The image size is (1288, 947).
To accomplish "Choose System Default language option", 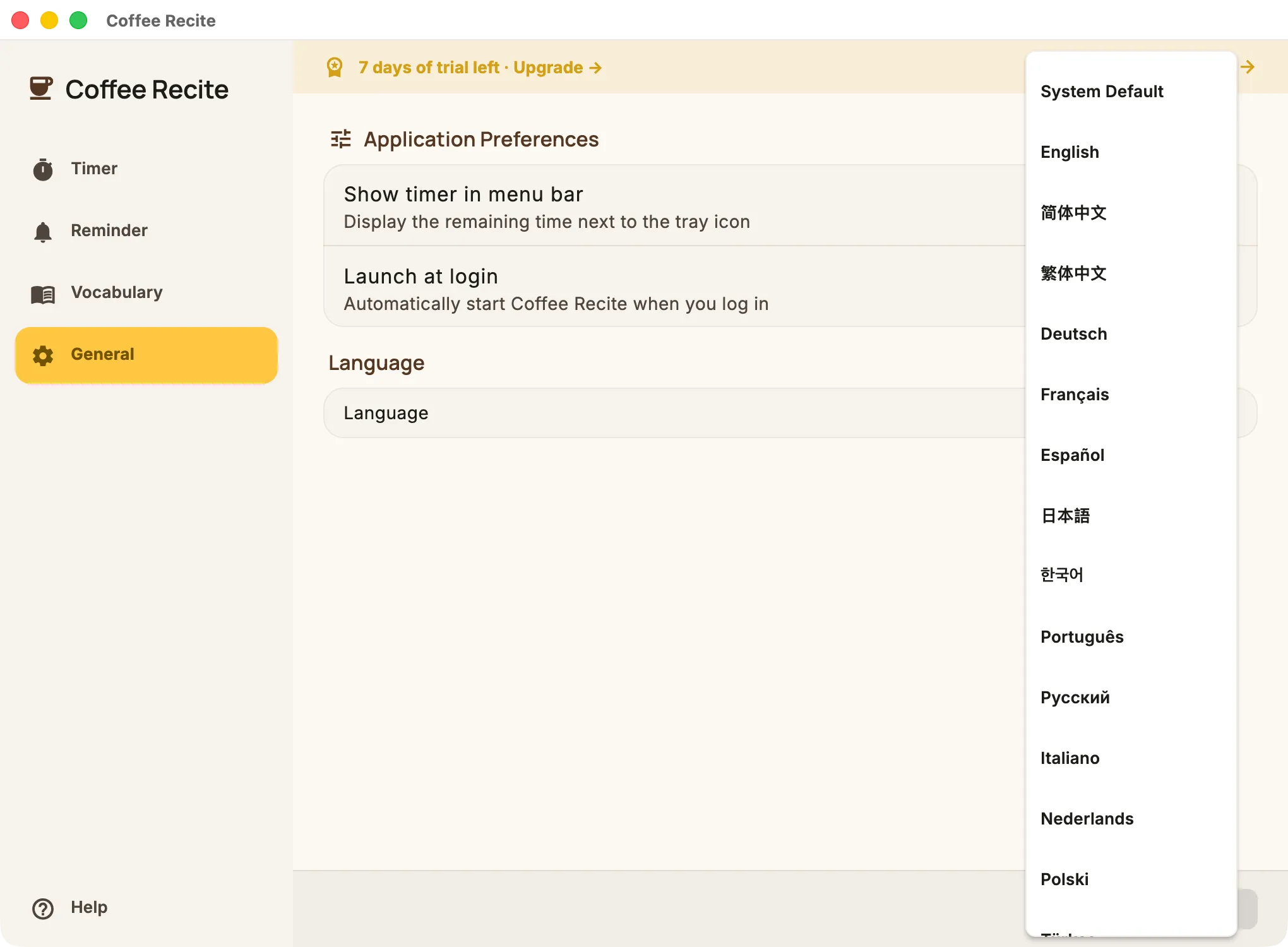I will (x=1131, y=92).
